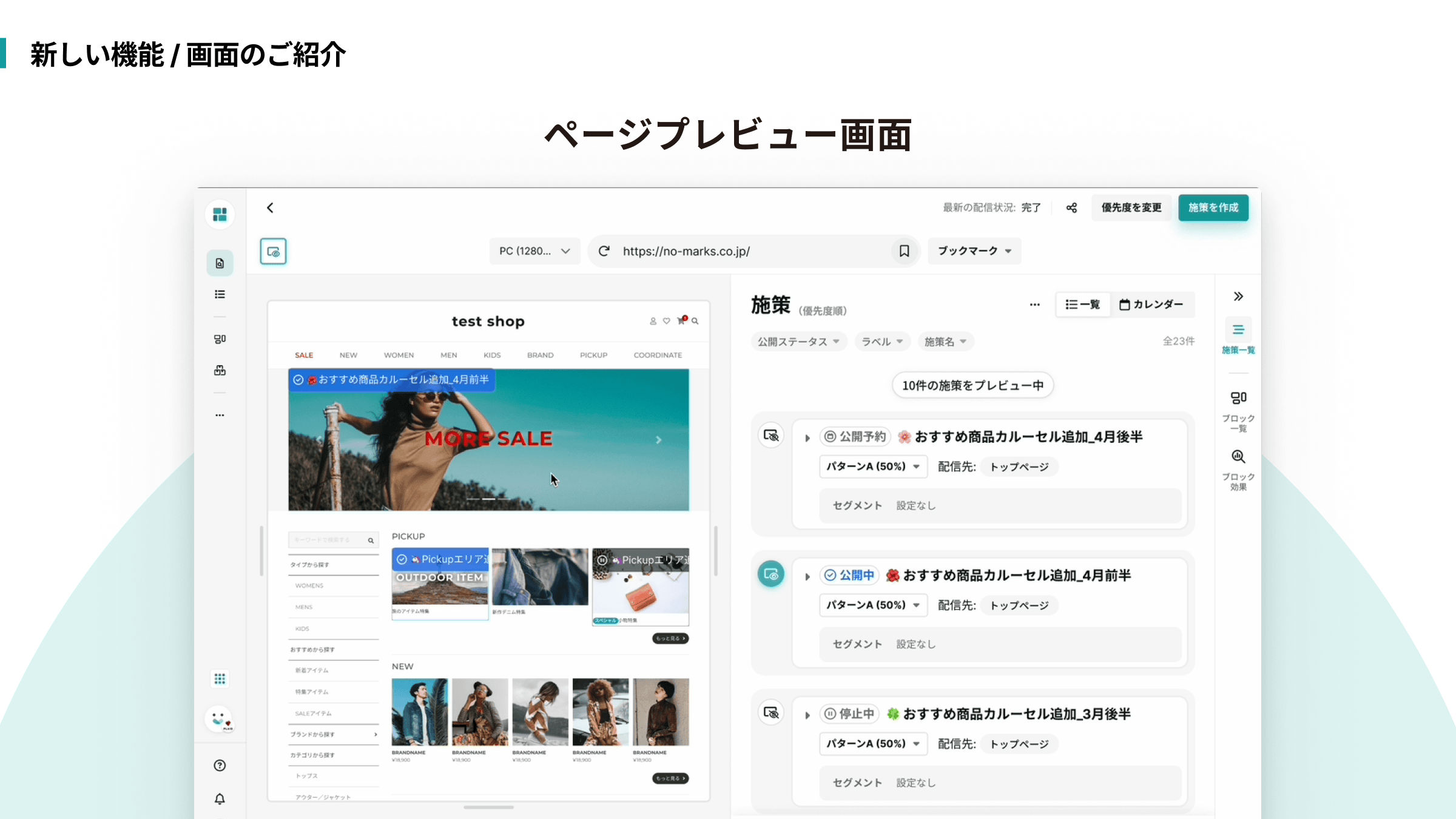
Task: Open the three-dot menu next to 施策 heading
Action: pyautogui.click(x=1034, y=305)
